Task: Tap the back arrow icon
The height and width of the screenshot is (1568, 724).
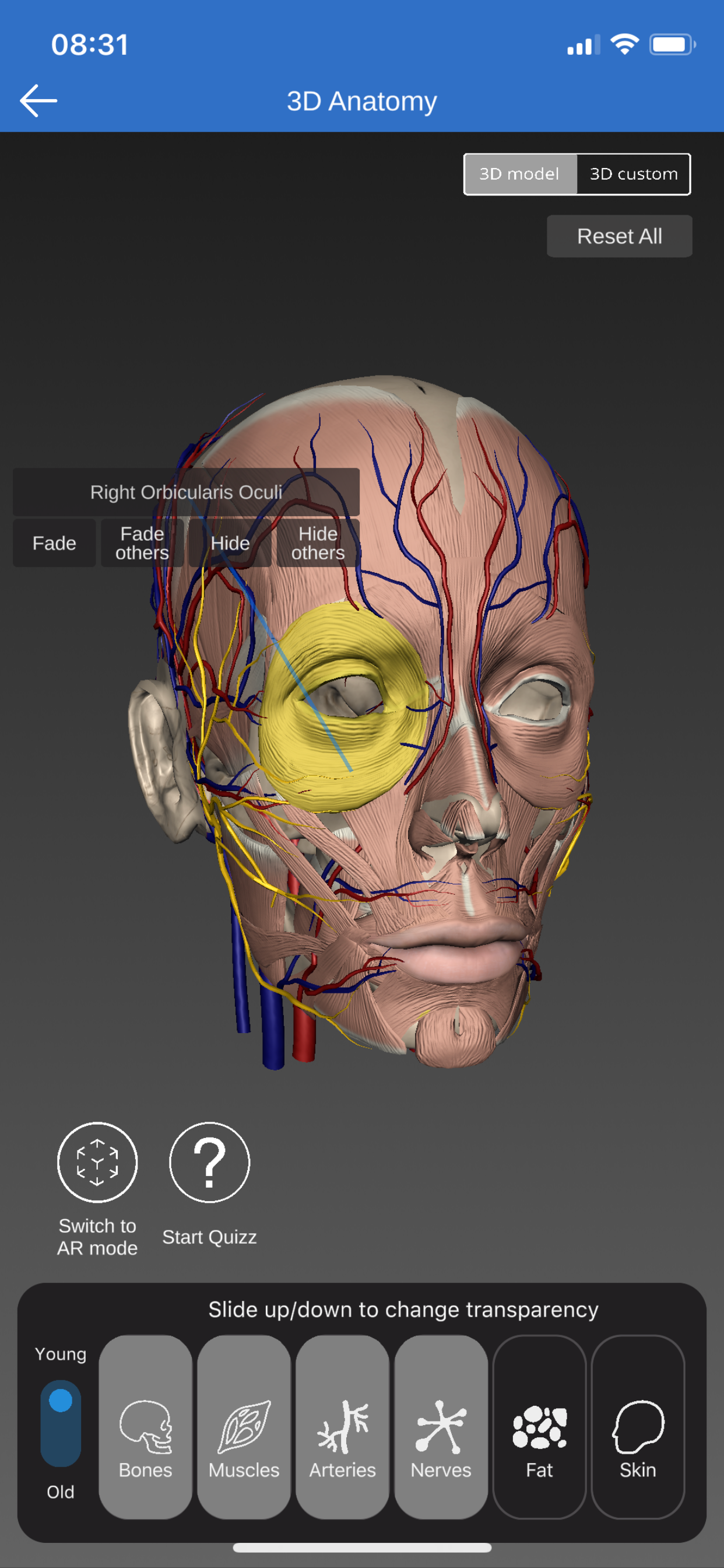Action: tap(38, 101)
